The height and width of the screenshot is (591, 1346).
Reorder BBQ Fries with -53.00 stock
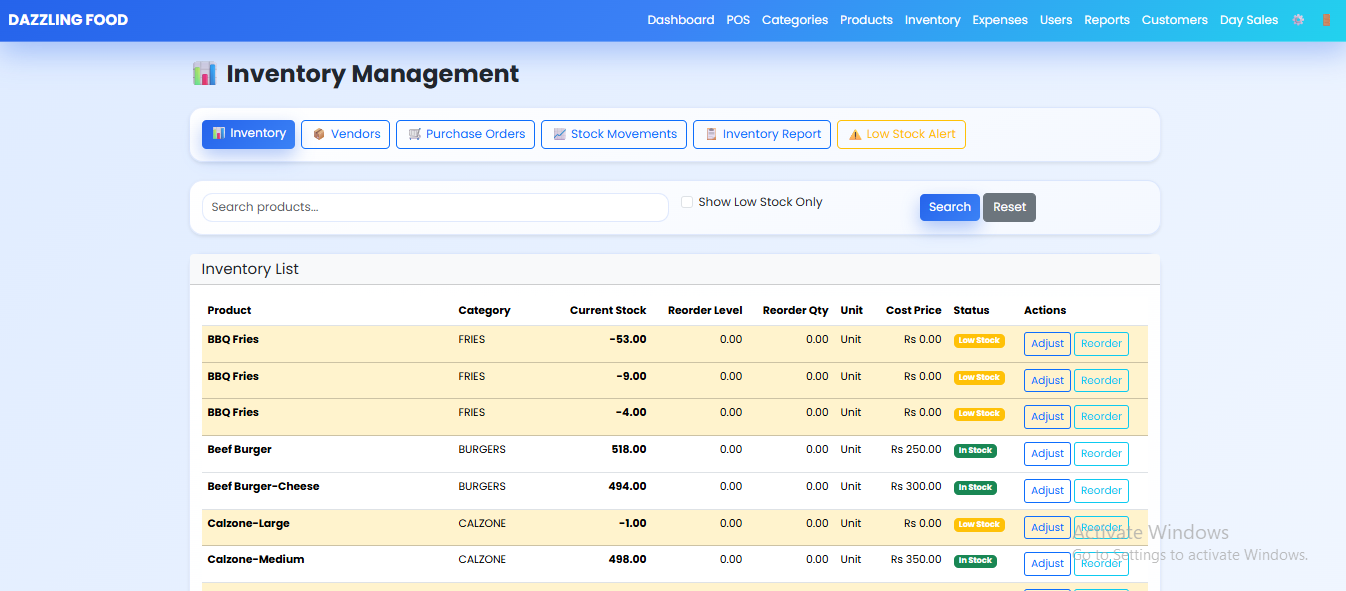[1101, 344]
